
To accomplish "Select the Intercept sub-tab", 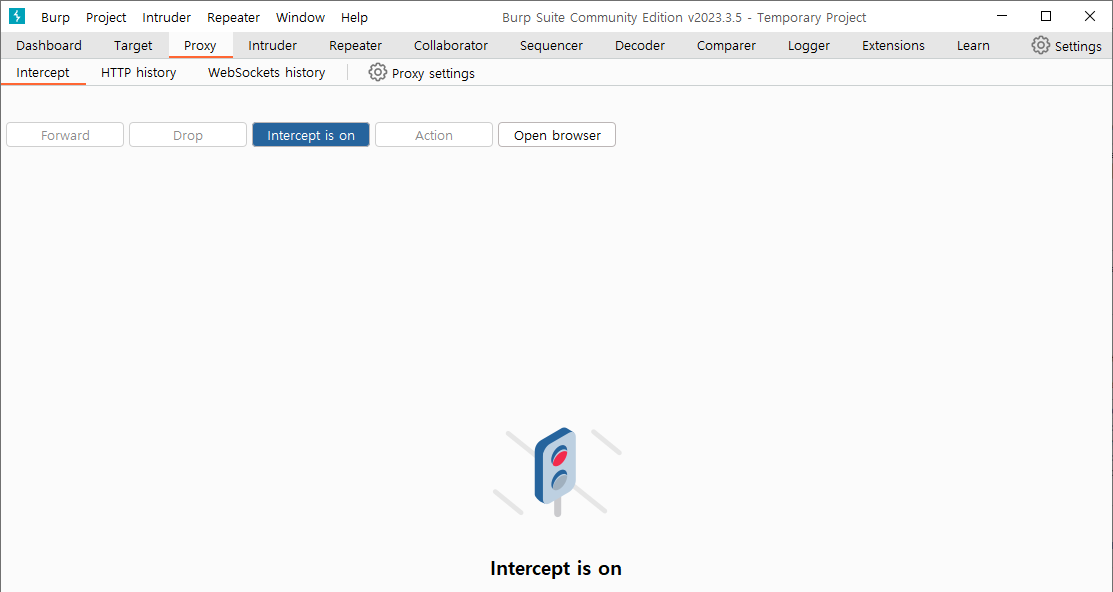I will pos(43,72).
